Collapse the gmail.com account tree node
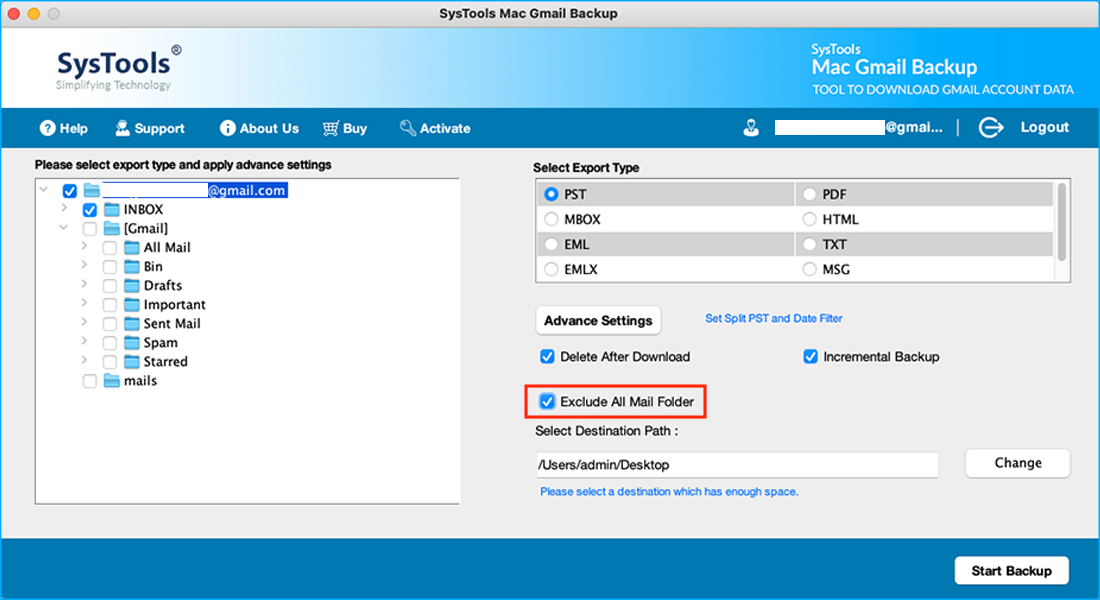The image size is (1100, 600). pyautogui.click(x=44, y=189)
